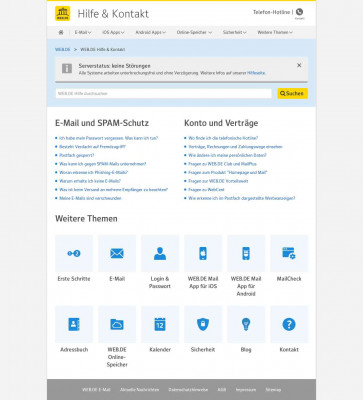Click footer link Aktuelle Nachrichten
The height and width of the screenshot is (400, 363).
139,389
